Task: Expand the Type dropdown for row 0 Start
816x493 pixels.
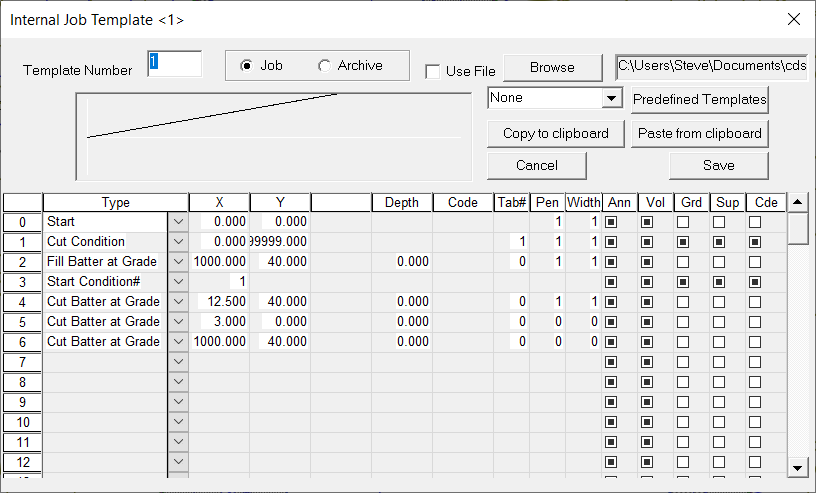Action: (x=178, y=221)
